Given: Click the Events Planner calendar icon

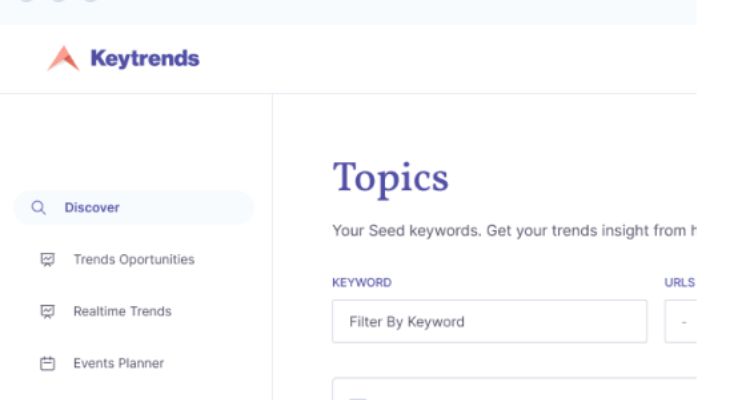Looking at the screenshot, I should point(47,364).
